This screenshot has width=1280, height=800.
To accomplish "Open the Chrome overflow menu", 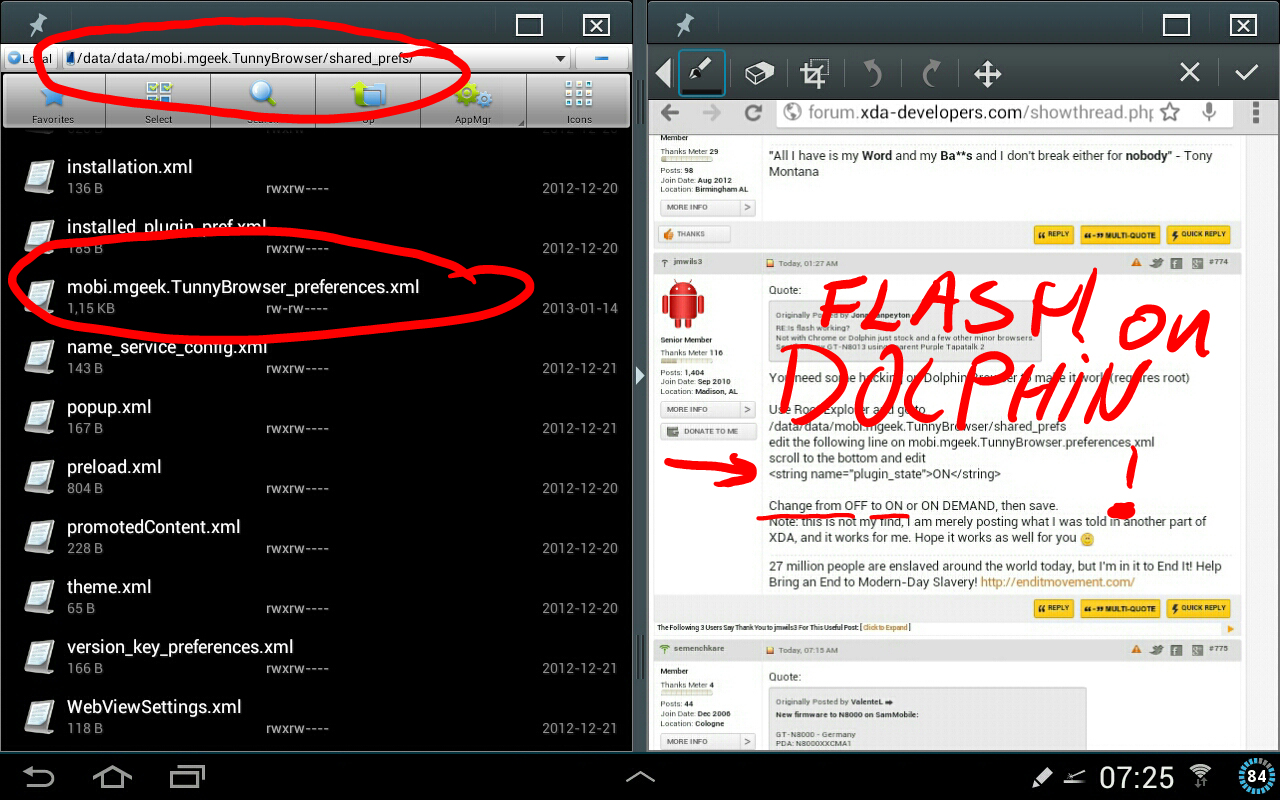I will [x=1254, y=112].
